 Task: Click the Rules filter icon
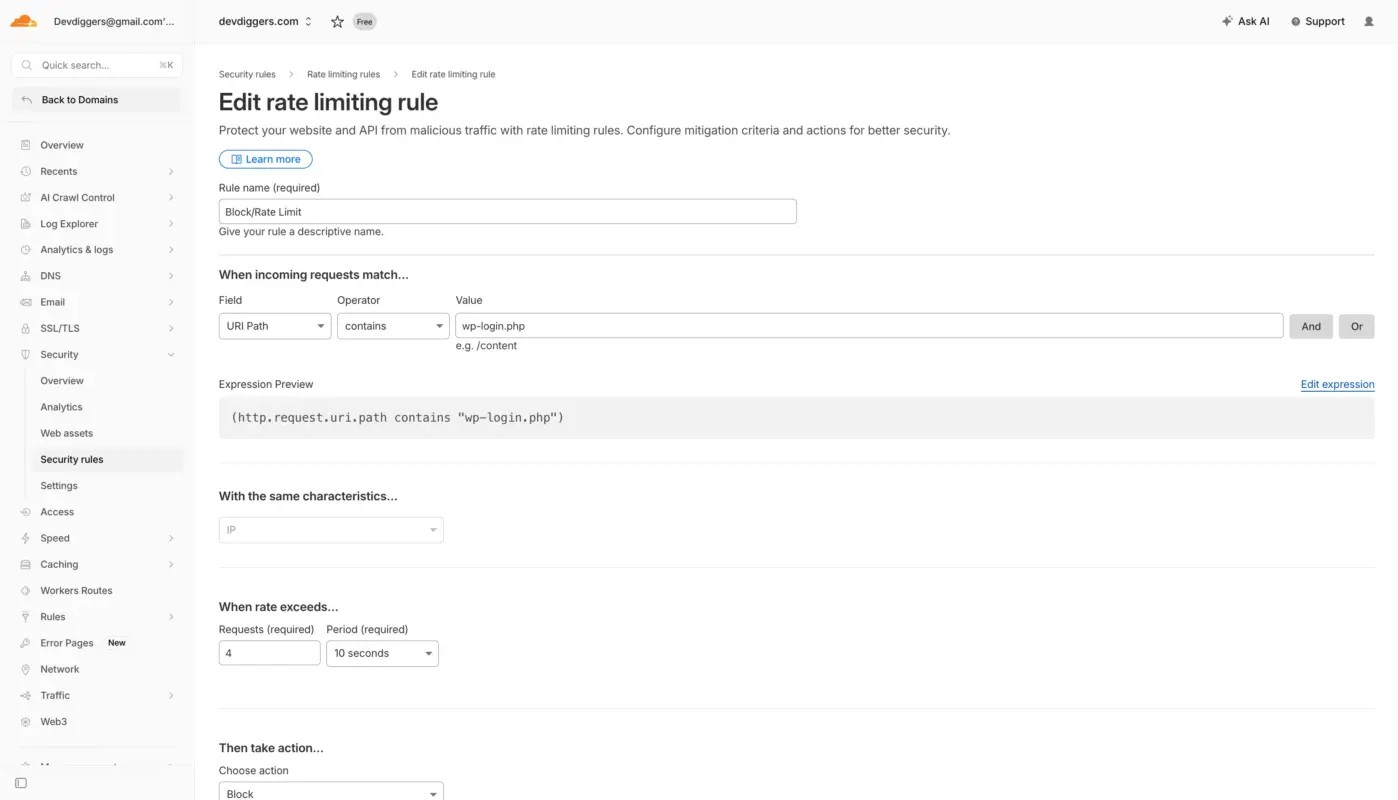click(26, 617)
